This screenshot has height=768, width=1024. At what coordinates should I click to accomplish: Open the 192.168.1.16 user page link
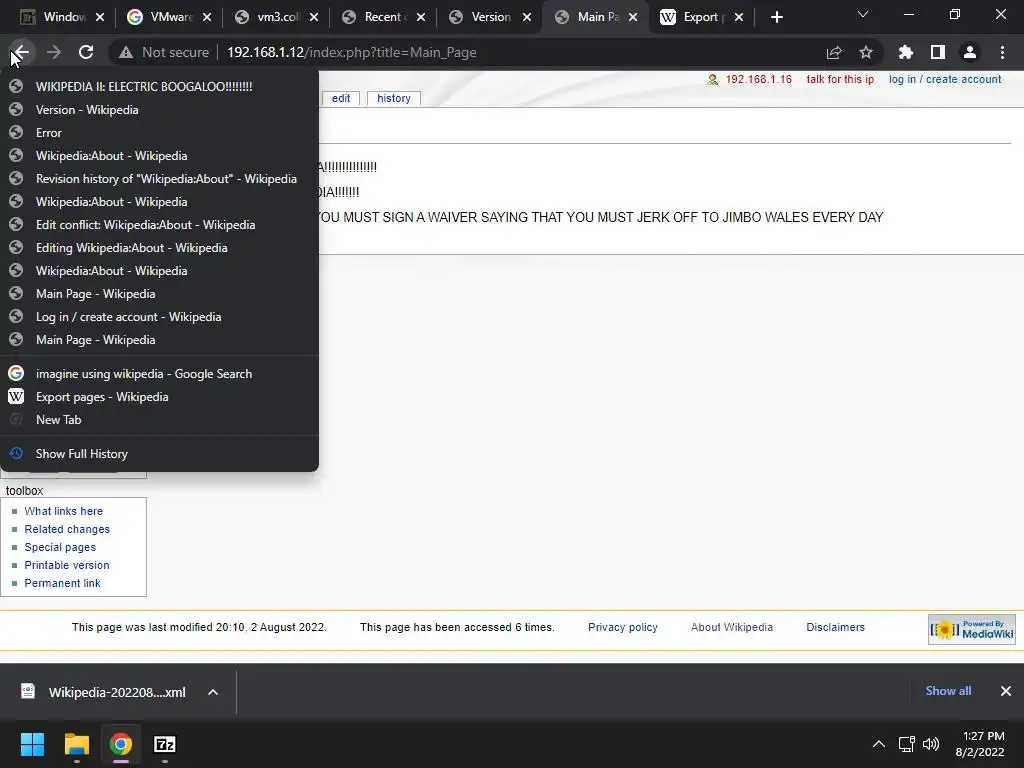[758, 79]
